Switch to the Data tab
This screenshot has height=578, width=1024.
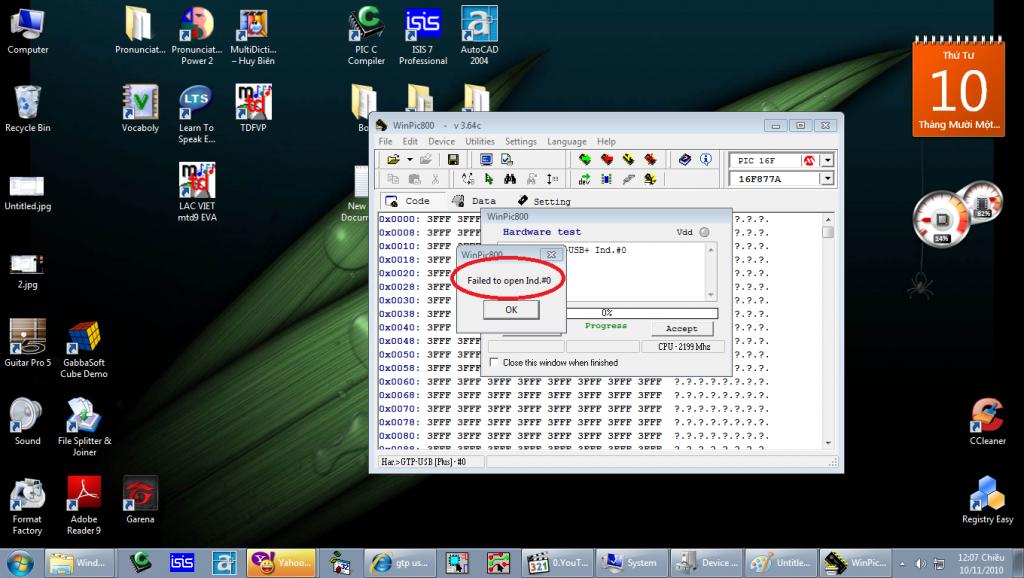point(475,201)
